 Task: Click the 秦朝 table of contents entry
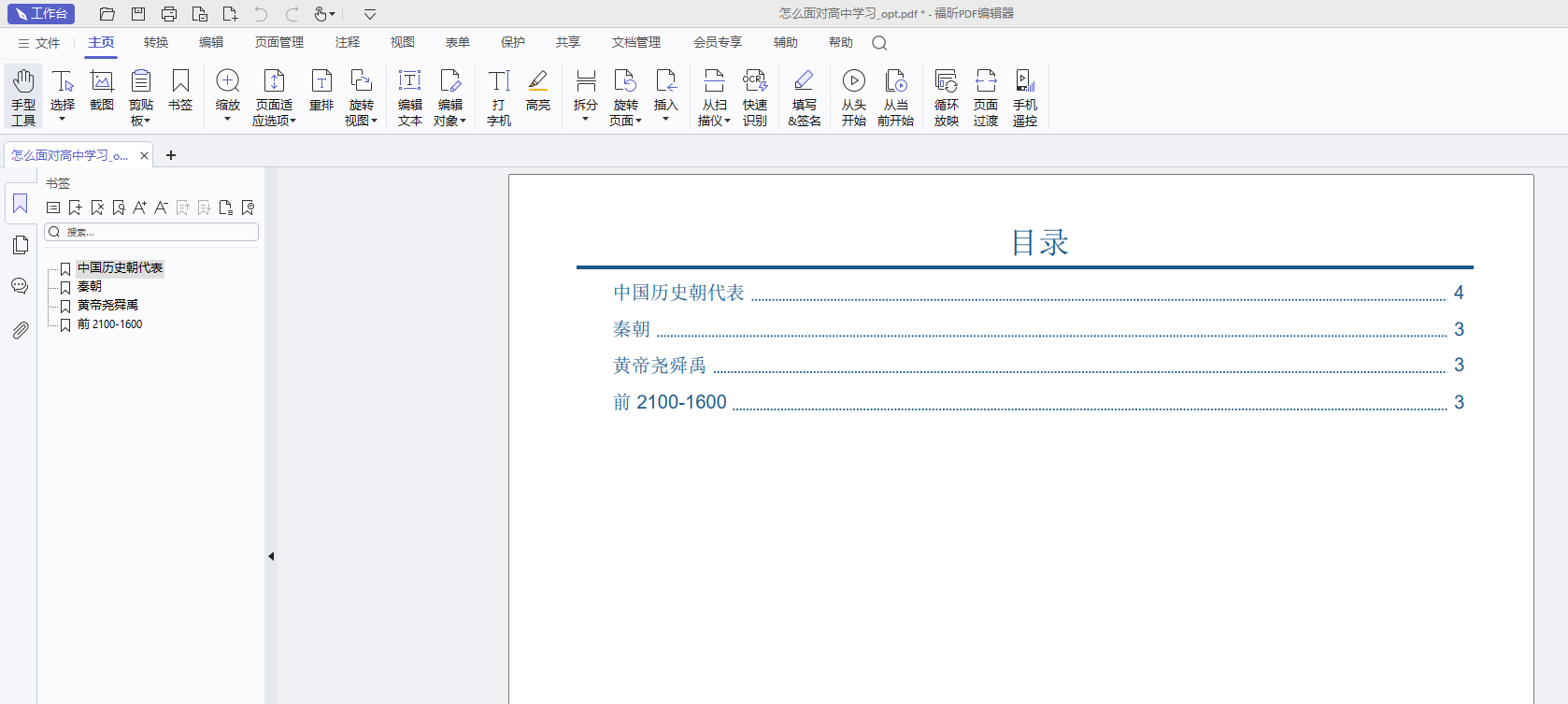tap(632, 329)
